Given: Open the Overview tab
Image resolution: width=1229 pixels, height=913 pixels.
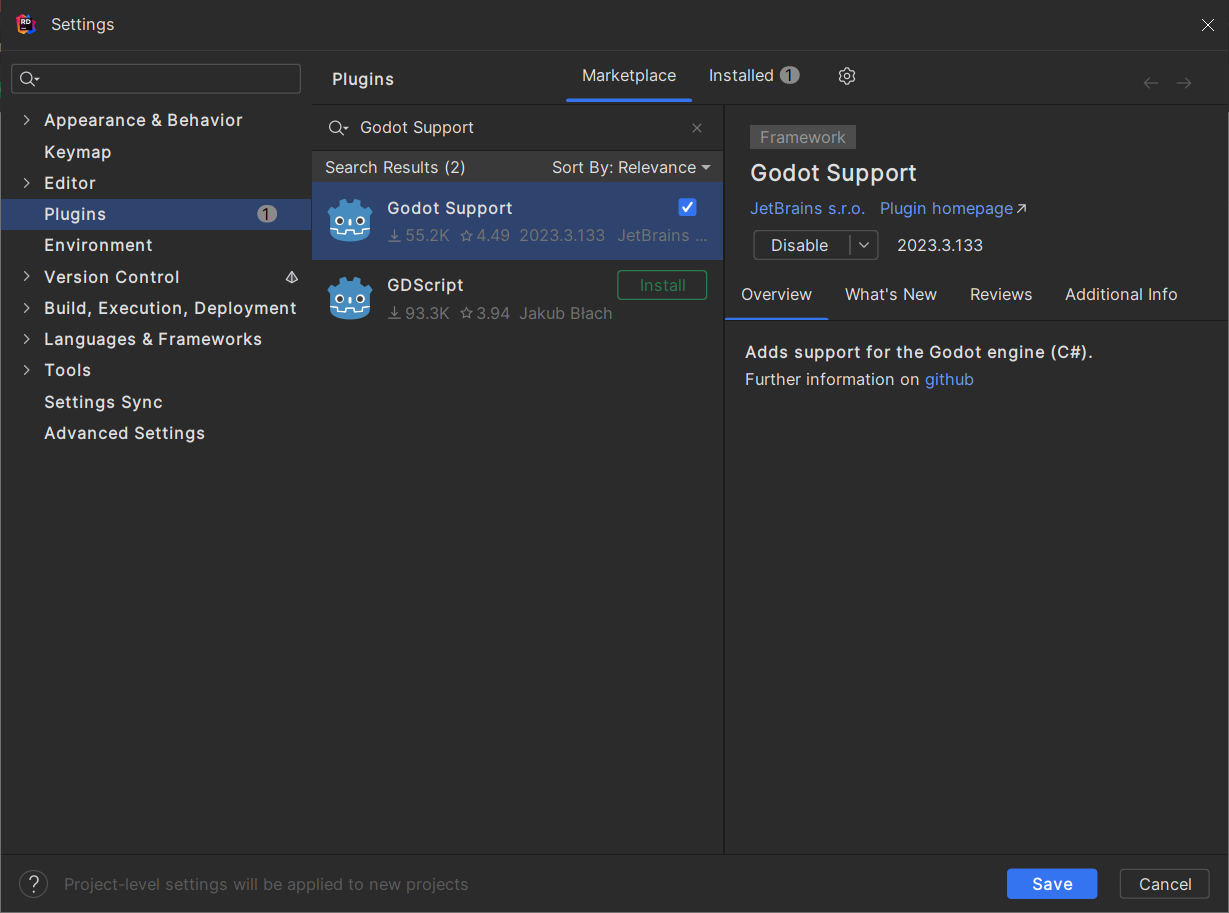Looking at the screenshot, I should 776,294.
